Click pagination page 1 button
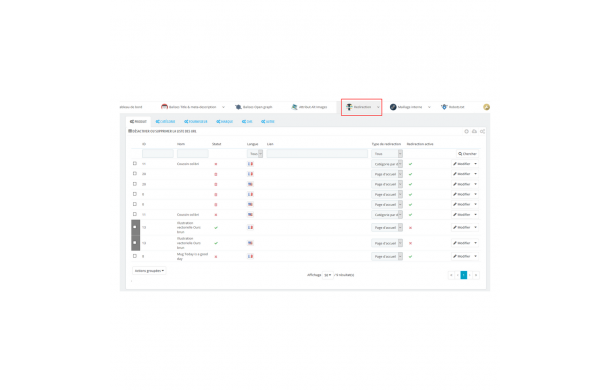 tap(464, 275)
